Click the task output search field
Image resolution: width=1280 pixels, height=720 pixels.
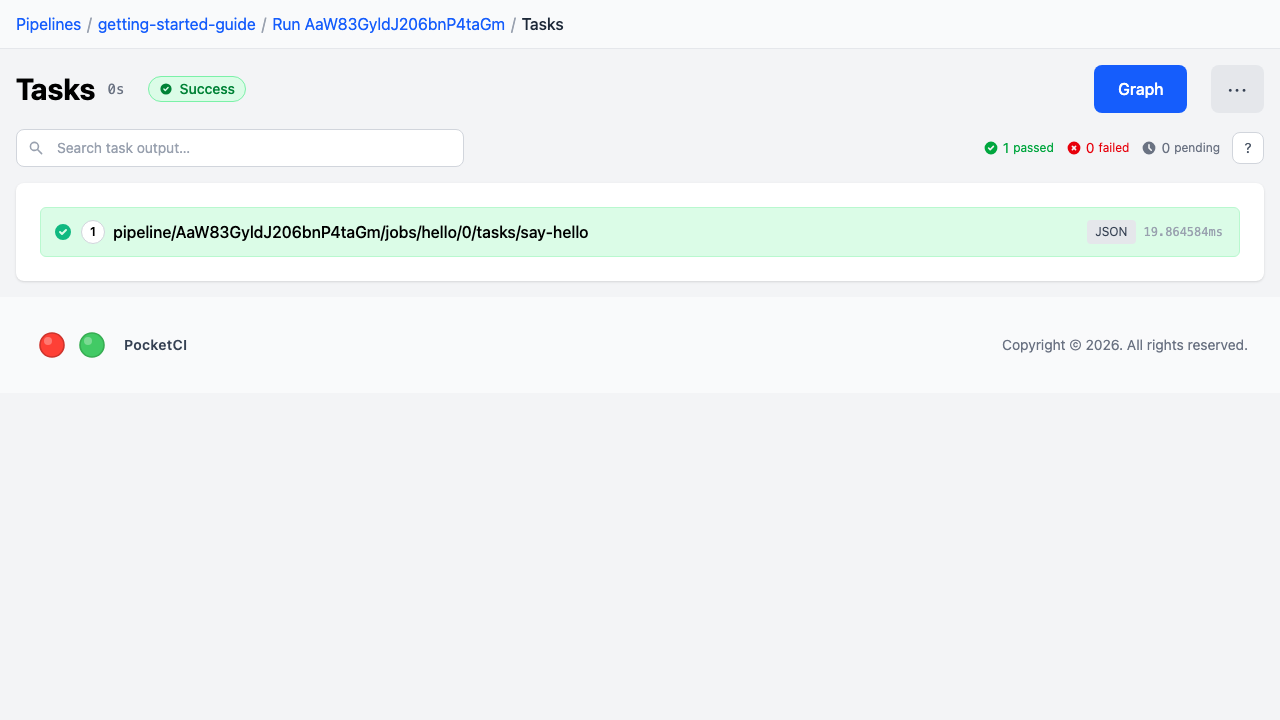click(240, 147)
